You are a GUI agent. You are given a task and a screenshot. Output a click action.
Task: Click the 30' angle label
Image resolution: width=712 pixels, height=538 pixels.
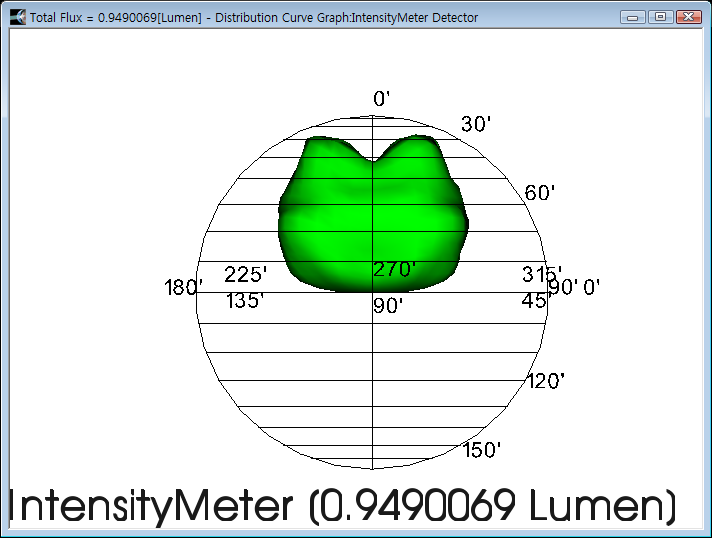pyautogui.click(x=476, y=125)
